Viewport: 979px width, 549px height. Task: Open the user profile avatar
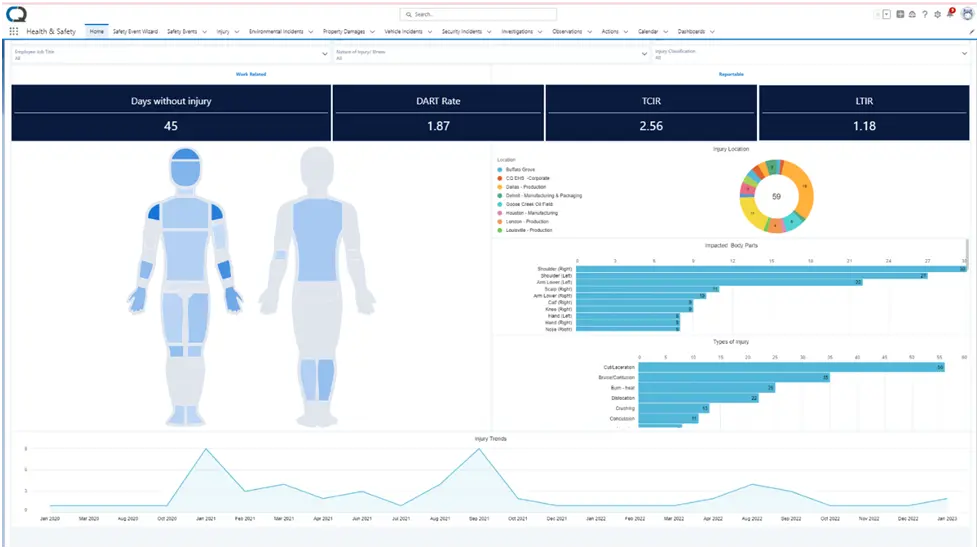(967, 14)
